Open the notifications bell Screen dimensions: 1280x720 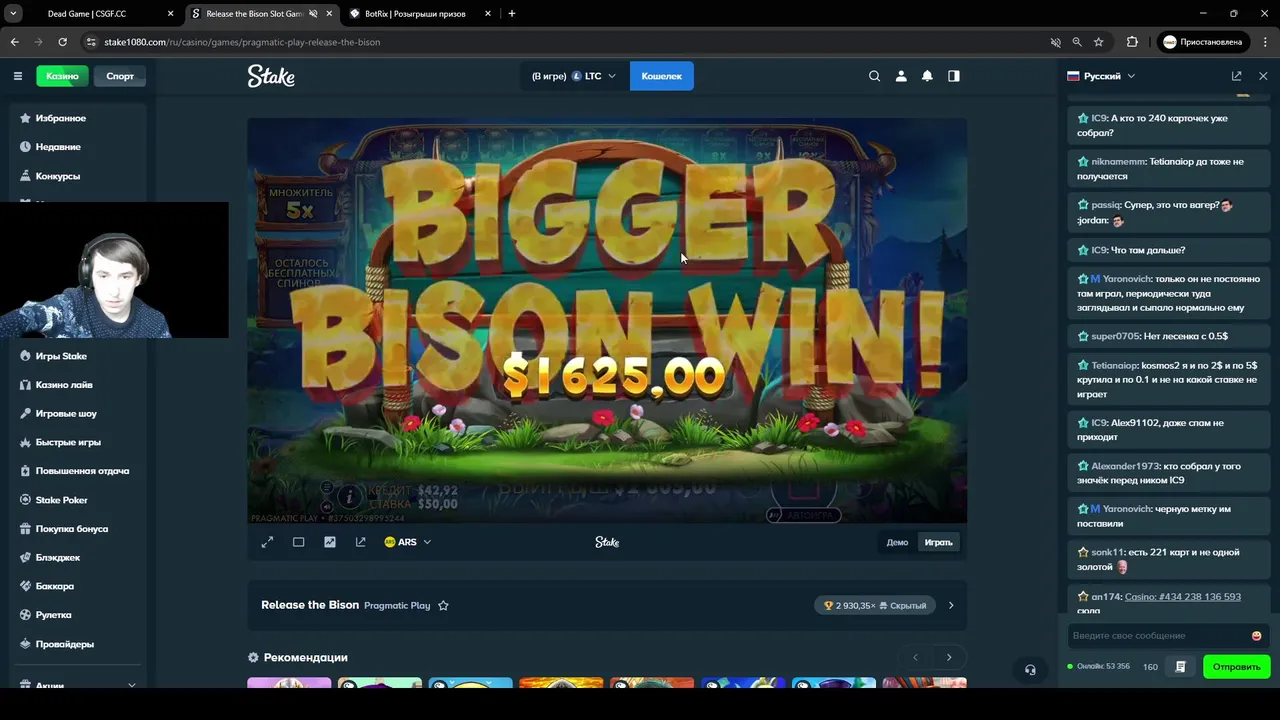click(x=927, y=76)
